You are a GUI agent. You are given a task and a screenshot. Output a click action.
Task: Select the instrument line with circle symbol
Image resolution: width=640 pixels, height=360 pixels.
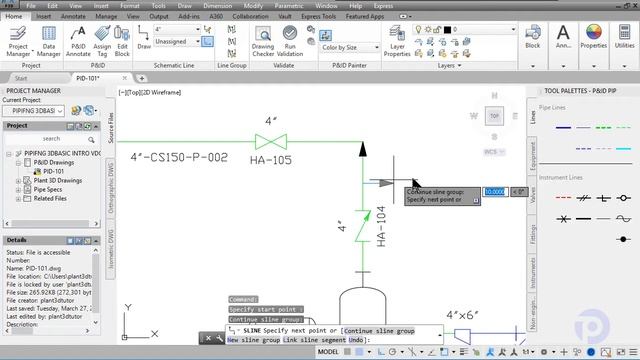pos(624,198)
